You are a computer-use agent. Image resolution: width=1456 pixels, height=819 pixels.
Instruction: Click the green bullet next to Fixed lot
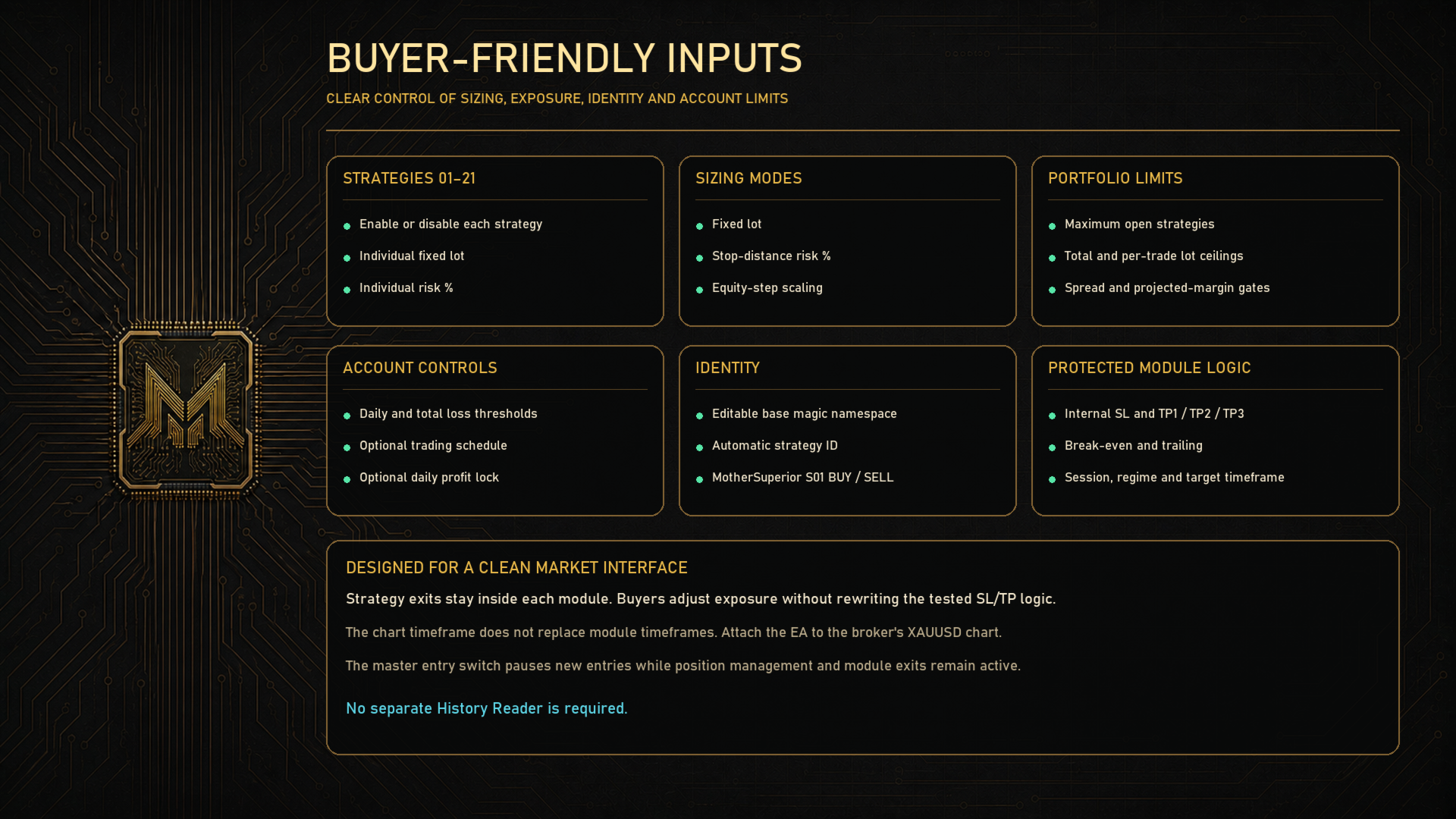tap(700, 226)
